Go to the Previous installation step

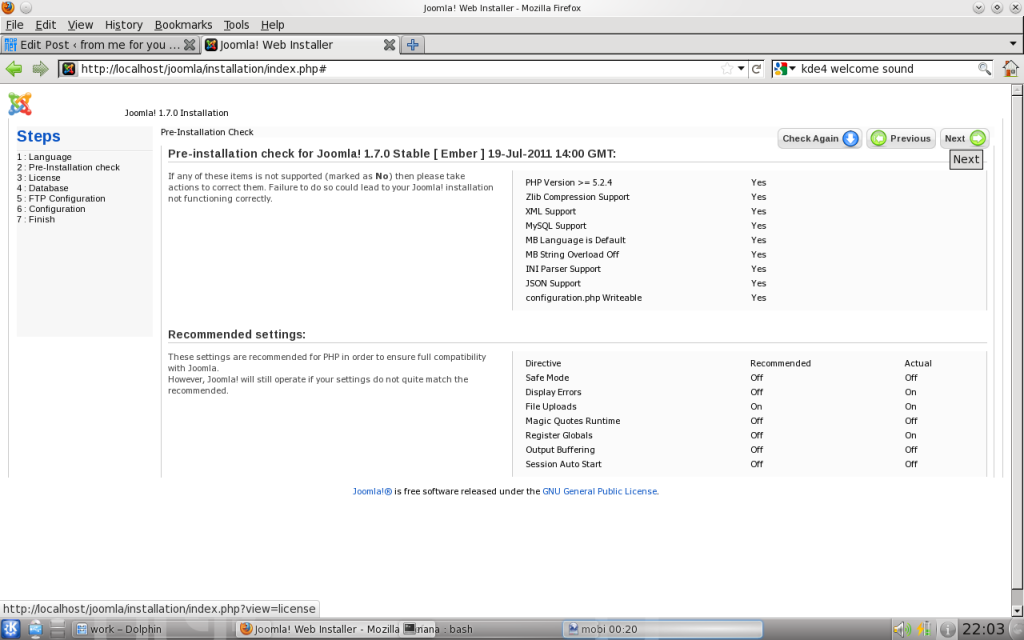point(901,138)
